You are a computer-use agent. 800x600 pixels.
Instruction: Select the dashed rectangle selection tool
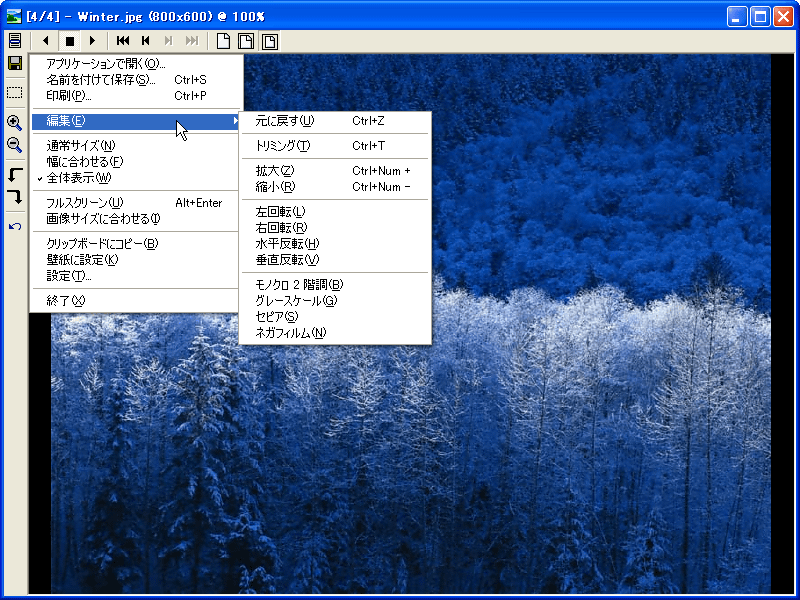(x=14, y=92)
